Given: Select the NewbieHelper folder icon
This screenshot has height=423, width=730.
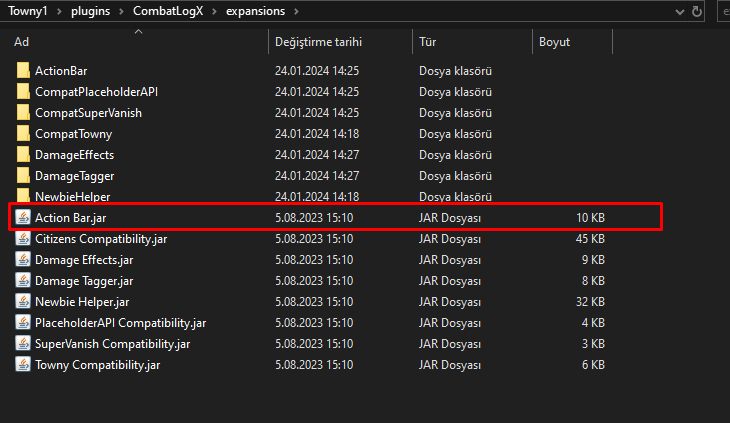Looking at the screenshot, I should tap(23, 195).
